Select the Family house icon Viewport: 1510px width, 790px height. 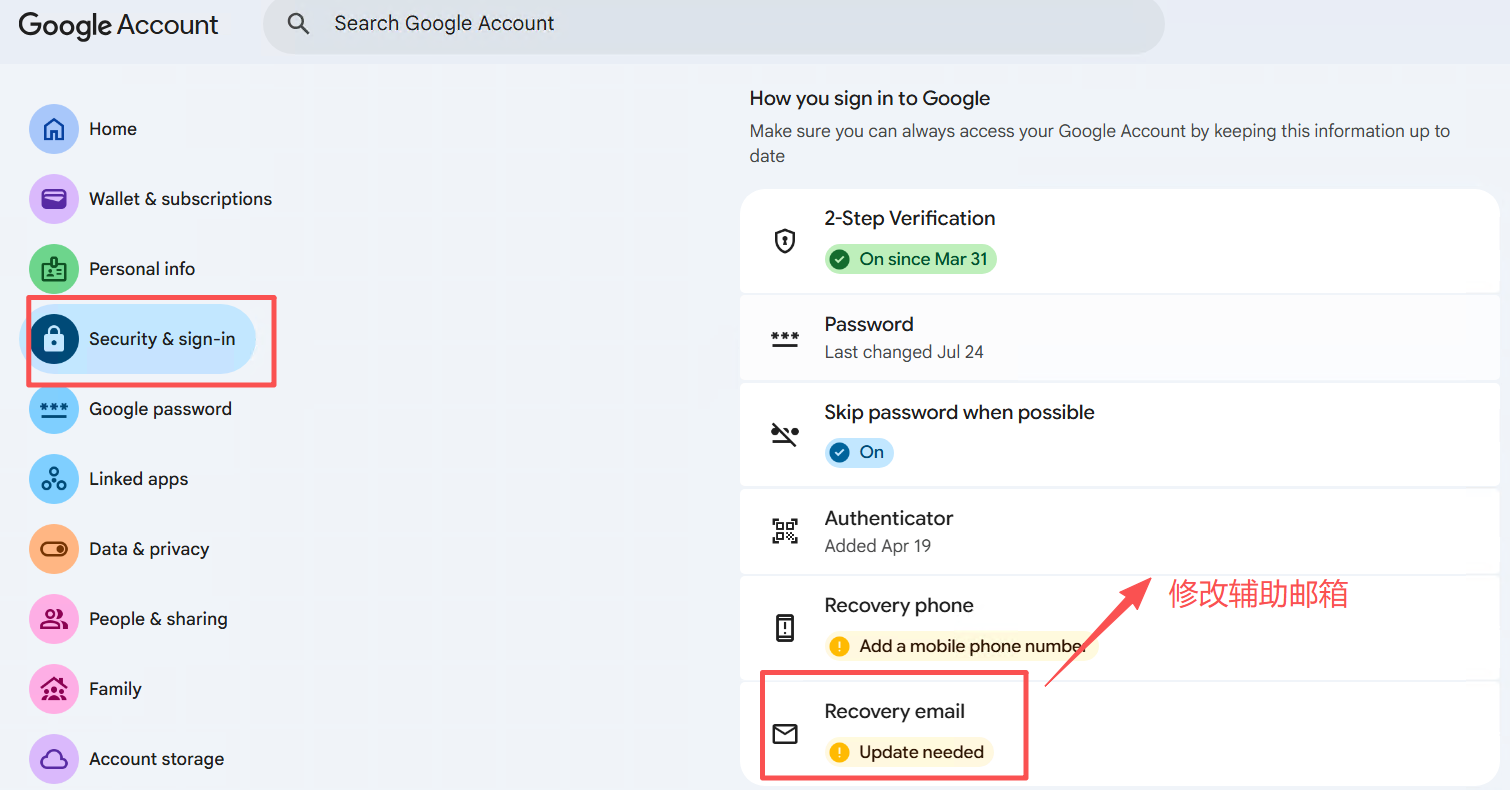click(x=54, y=689)
